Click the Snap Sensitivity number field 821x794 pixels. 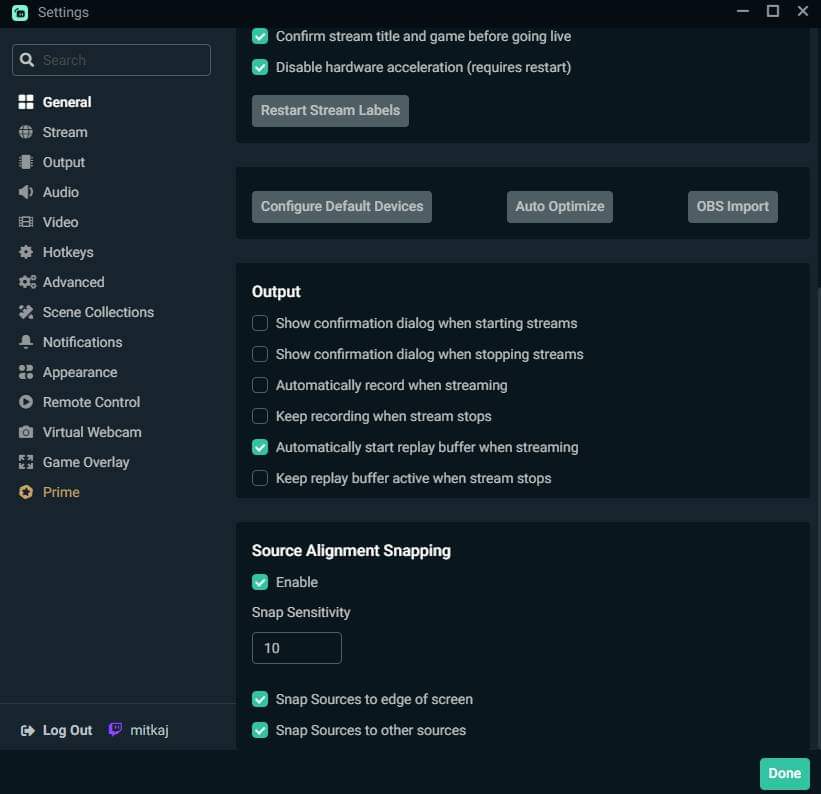tap(296, 648)
